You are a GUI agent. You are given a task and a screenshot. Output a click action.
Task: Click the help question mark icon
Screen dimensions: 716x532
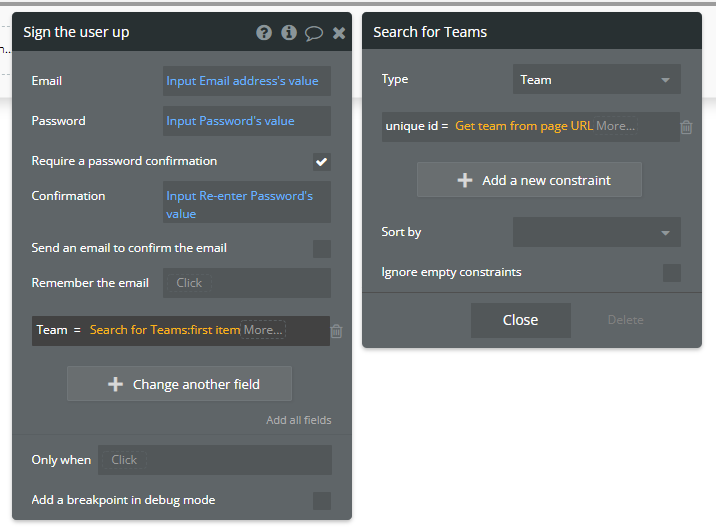(264, 32)
